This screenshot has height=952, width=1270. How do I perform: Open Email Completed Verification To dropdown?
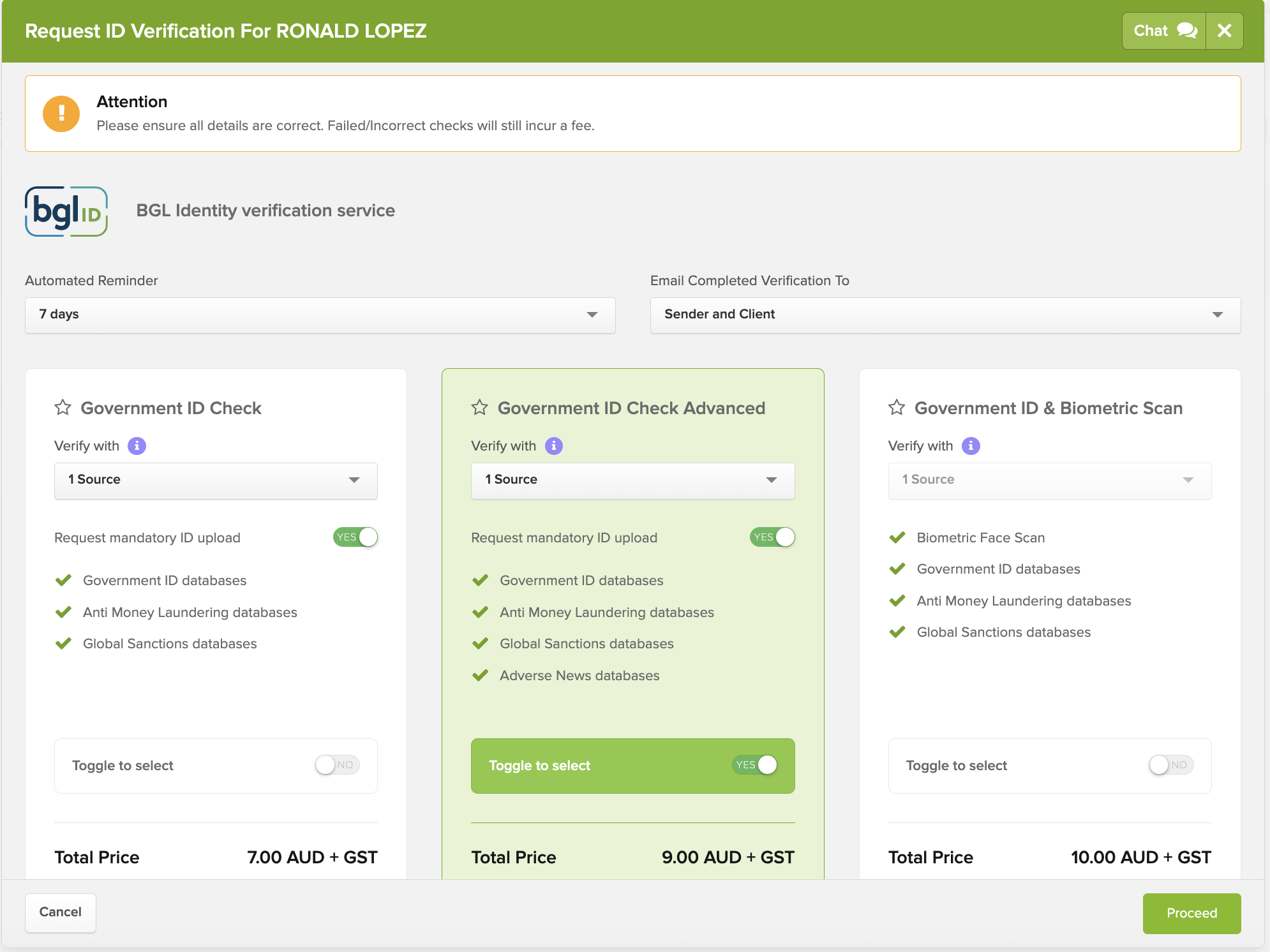(945, 315)
